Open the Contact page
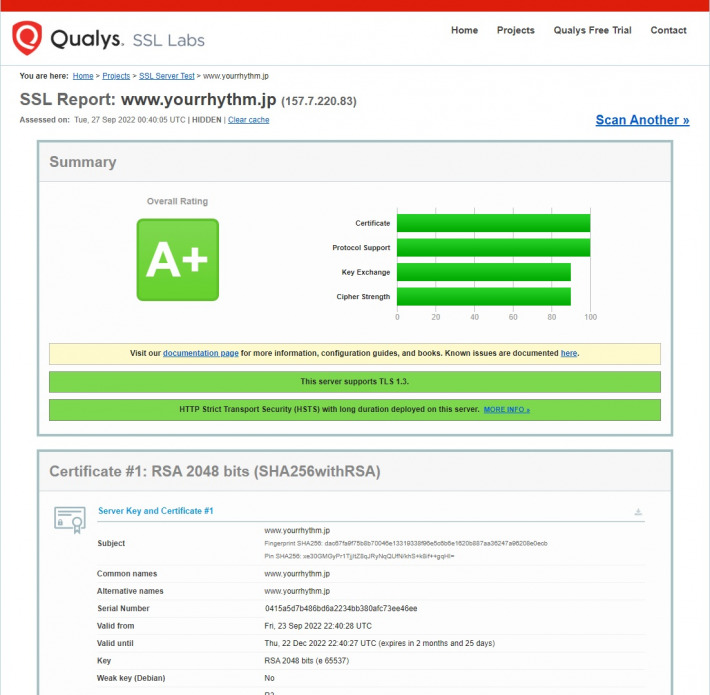 (x=668, y=30)
